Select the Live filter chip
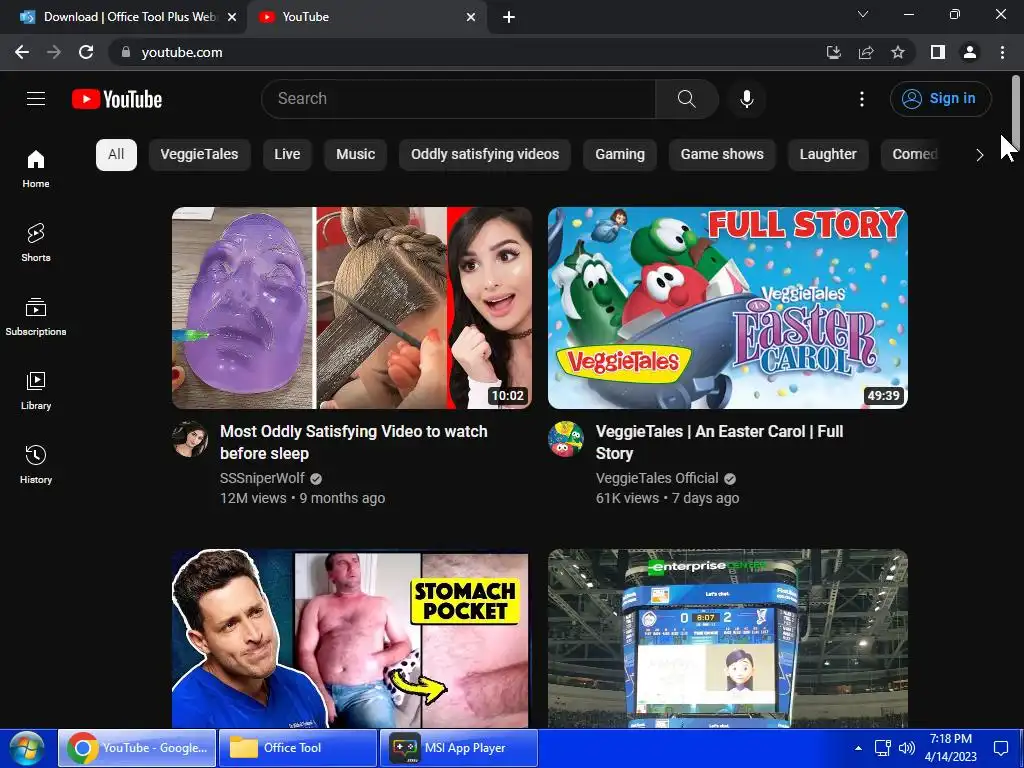1024x768 pixels. pos(287,155)
